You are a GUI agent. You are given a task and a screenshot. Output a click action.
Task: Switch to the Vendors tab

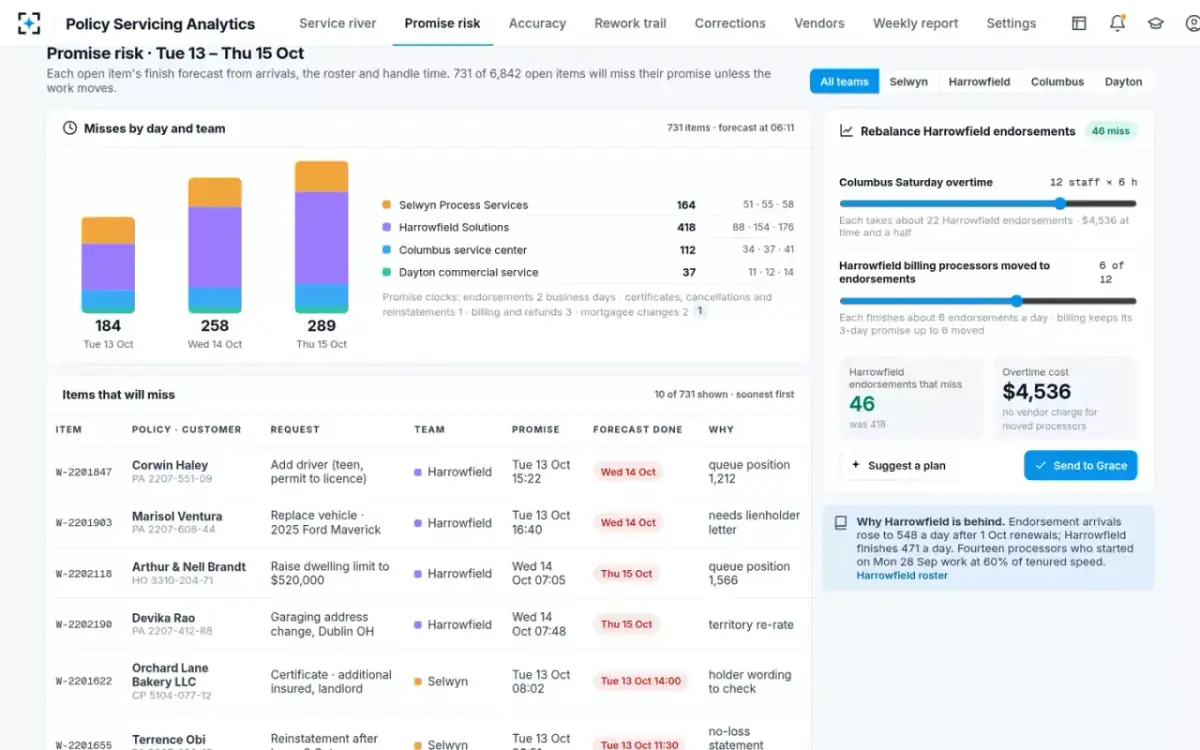[819, 23]
